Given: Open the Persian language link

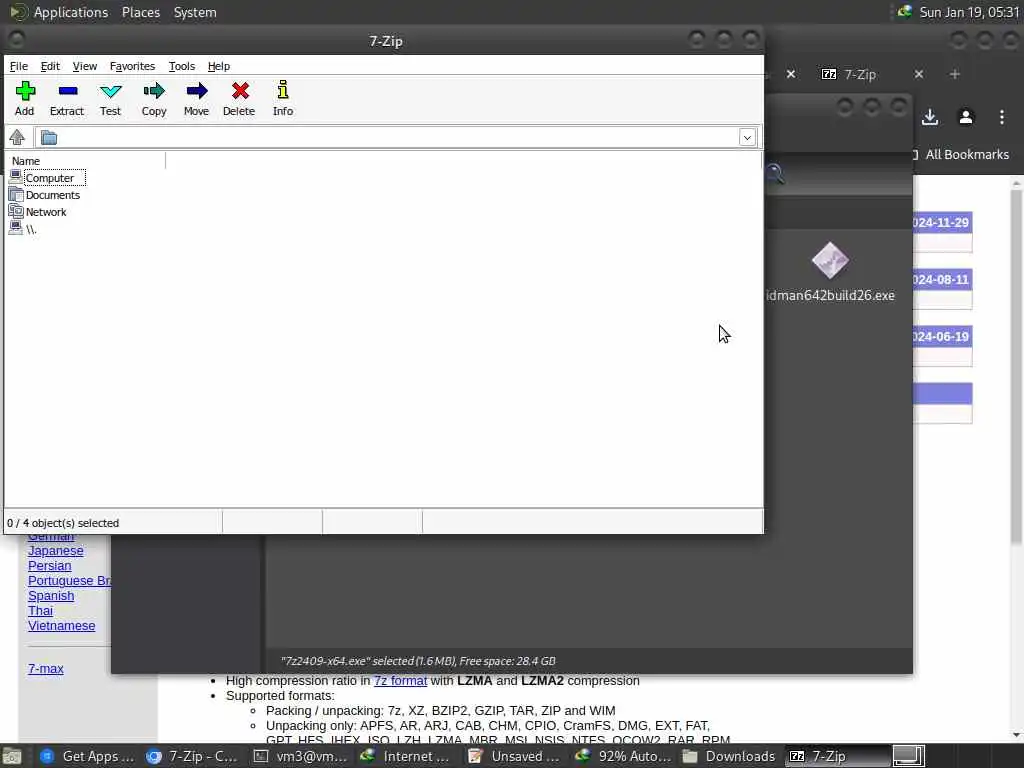Looking at the screenshot, I should pyautogui.click(x=50, y=566).
